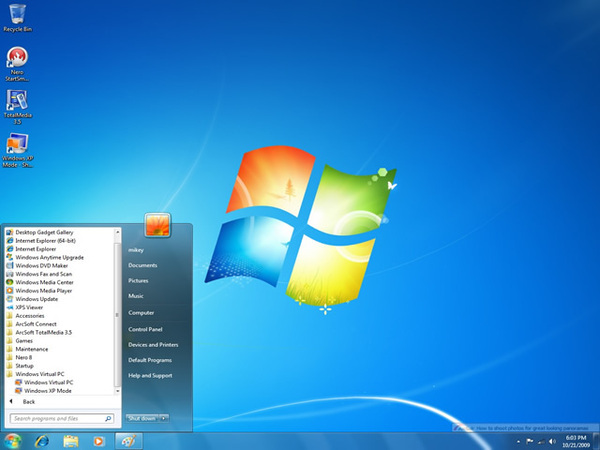
Task: Open the network tray icon
Action: click(541, 441)
